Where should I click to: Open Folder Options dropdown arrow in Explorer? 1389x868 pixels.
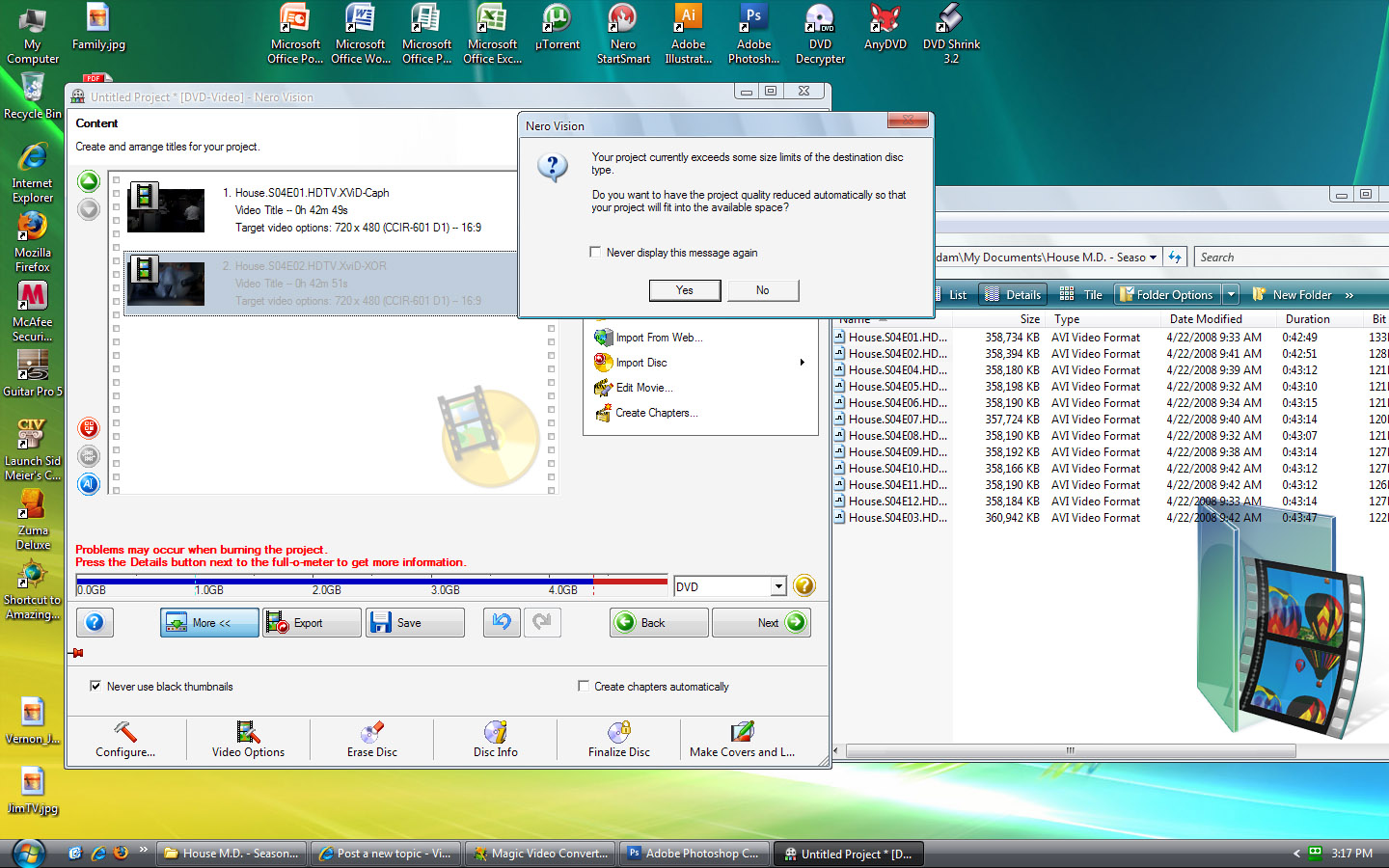point(1231,294)
